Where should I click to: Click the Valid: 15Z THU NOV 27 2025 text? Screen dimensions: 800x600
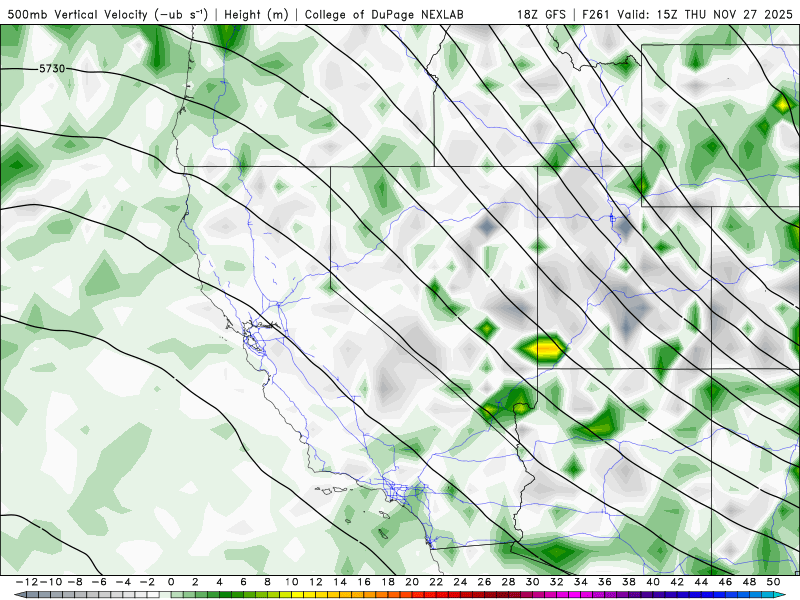[705, 14]
